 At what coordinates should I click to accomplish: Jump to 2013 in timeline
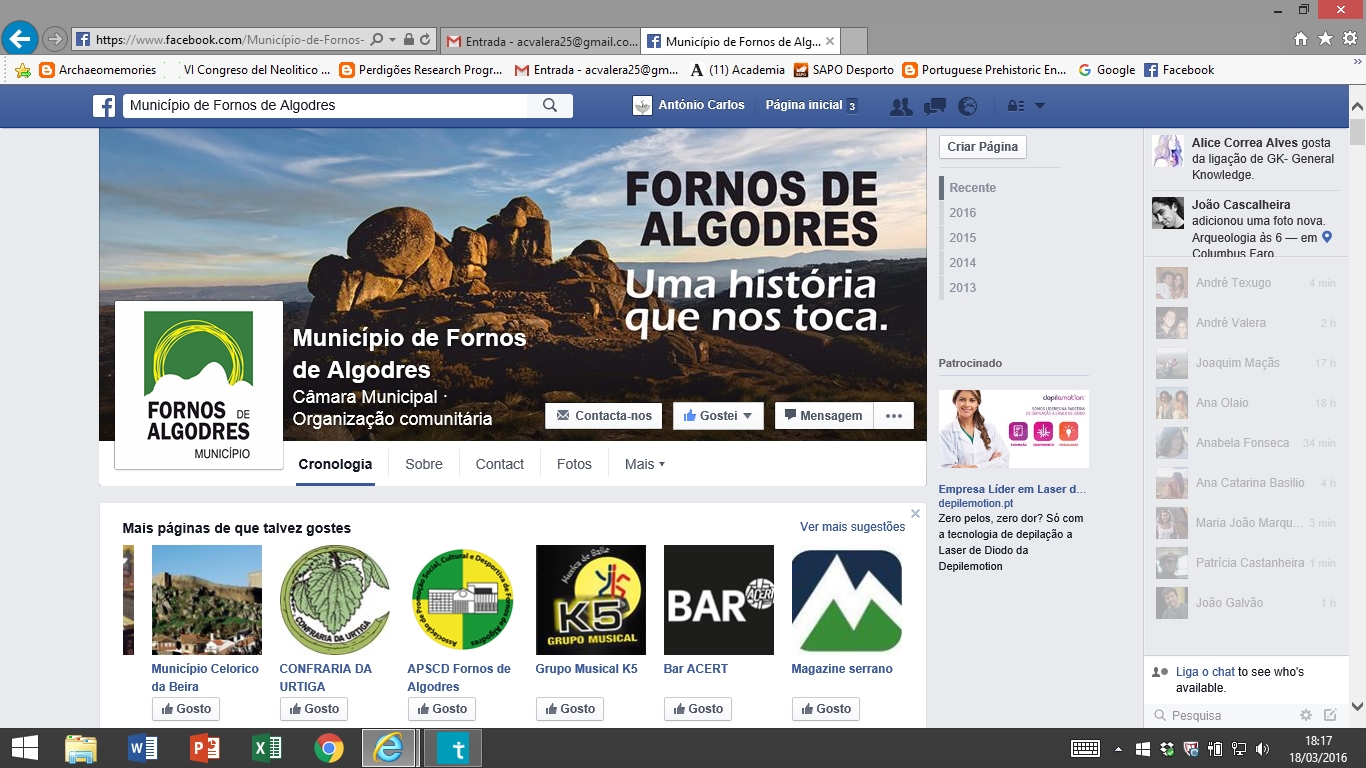(x=963, y=287)
